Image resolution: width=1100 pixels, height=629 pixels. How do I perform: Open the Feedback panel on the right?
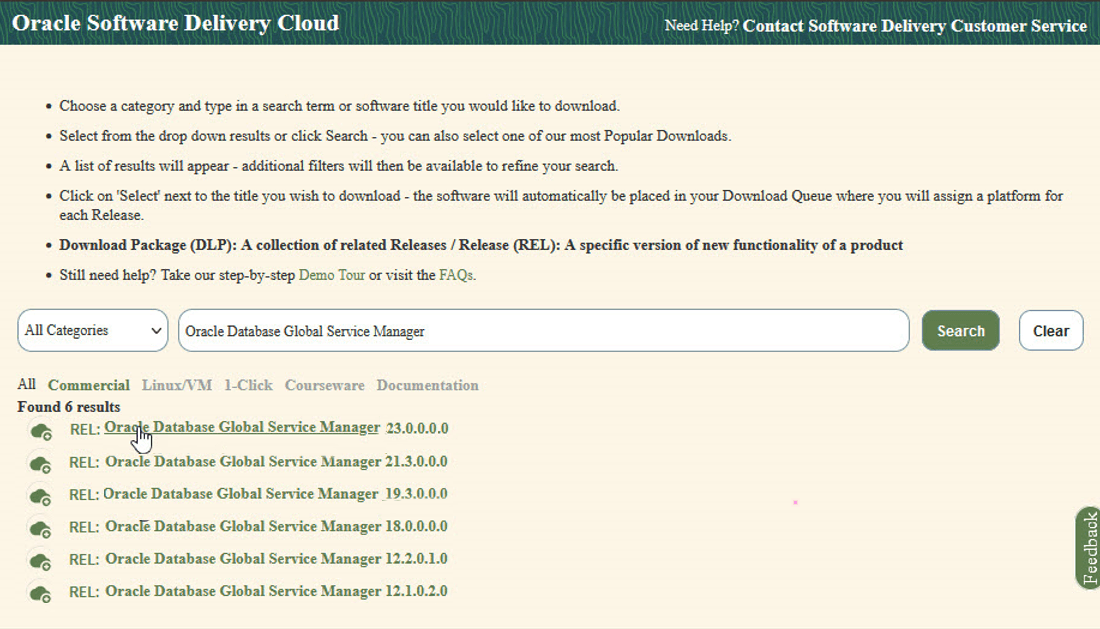(1089, 550)
